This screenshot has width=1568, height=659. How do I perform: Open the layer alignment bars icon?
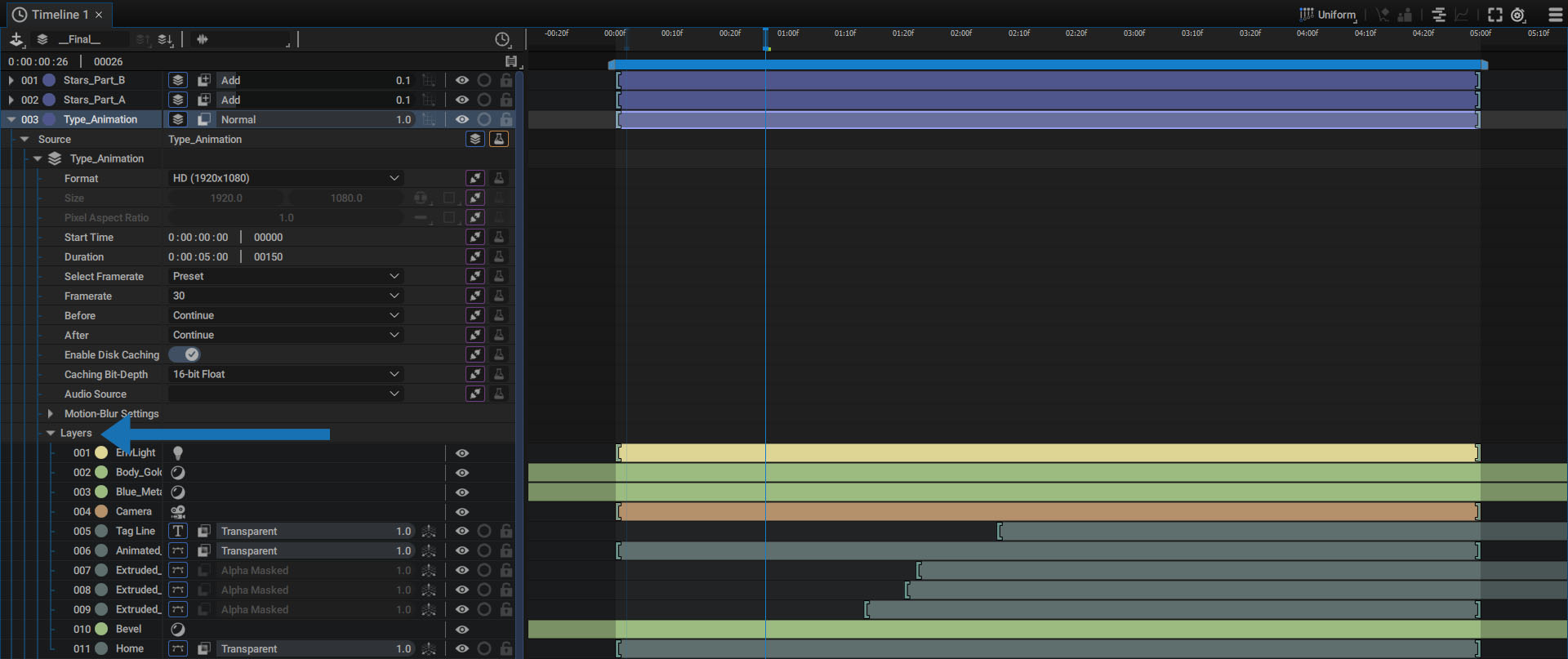1439,15
